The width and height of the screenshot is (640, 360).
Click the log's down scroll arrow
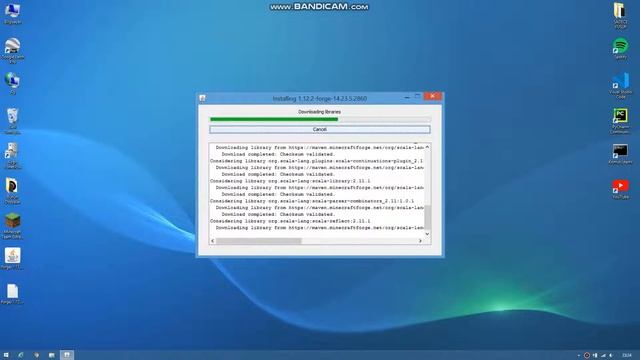[427, 234]
